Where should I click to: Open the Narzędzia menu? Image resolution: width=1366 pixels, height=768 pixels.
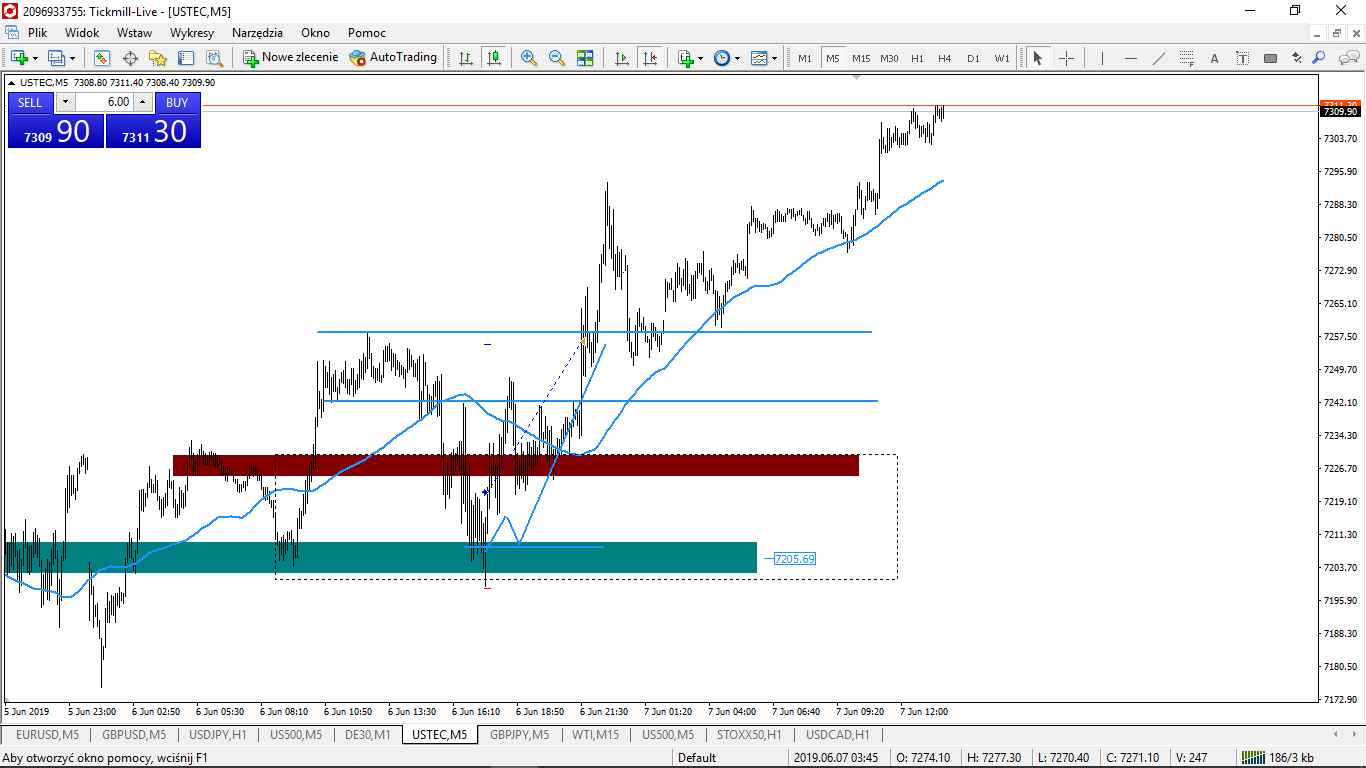tap(257, 33)
